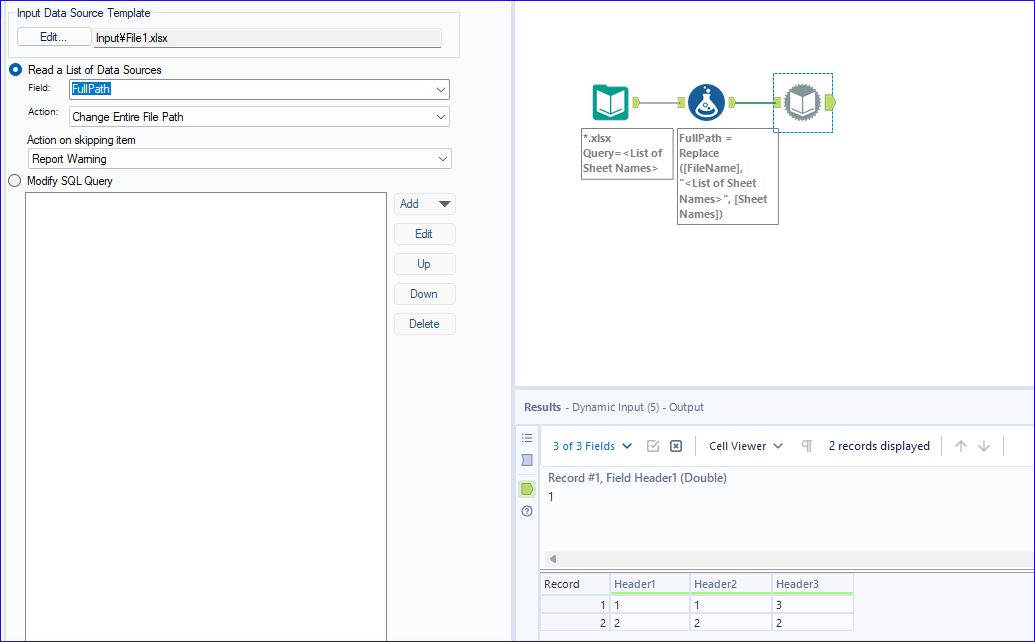Viewport: 1035px width, 642px height.
Task: Show results messages panel icon
Action: (527, 460)
